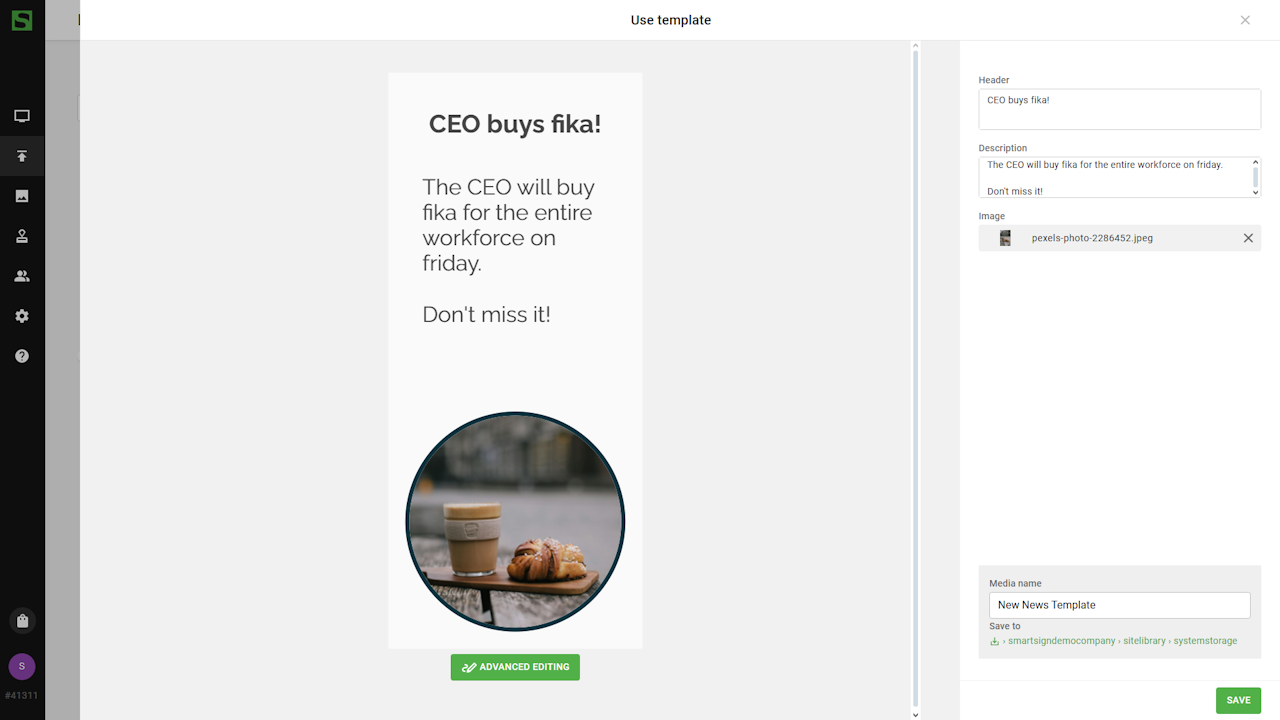Open the Settings gear icon

pyautogui.click(x=22, y=316)
